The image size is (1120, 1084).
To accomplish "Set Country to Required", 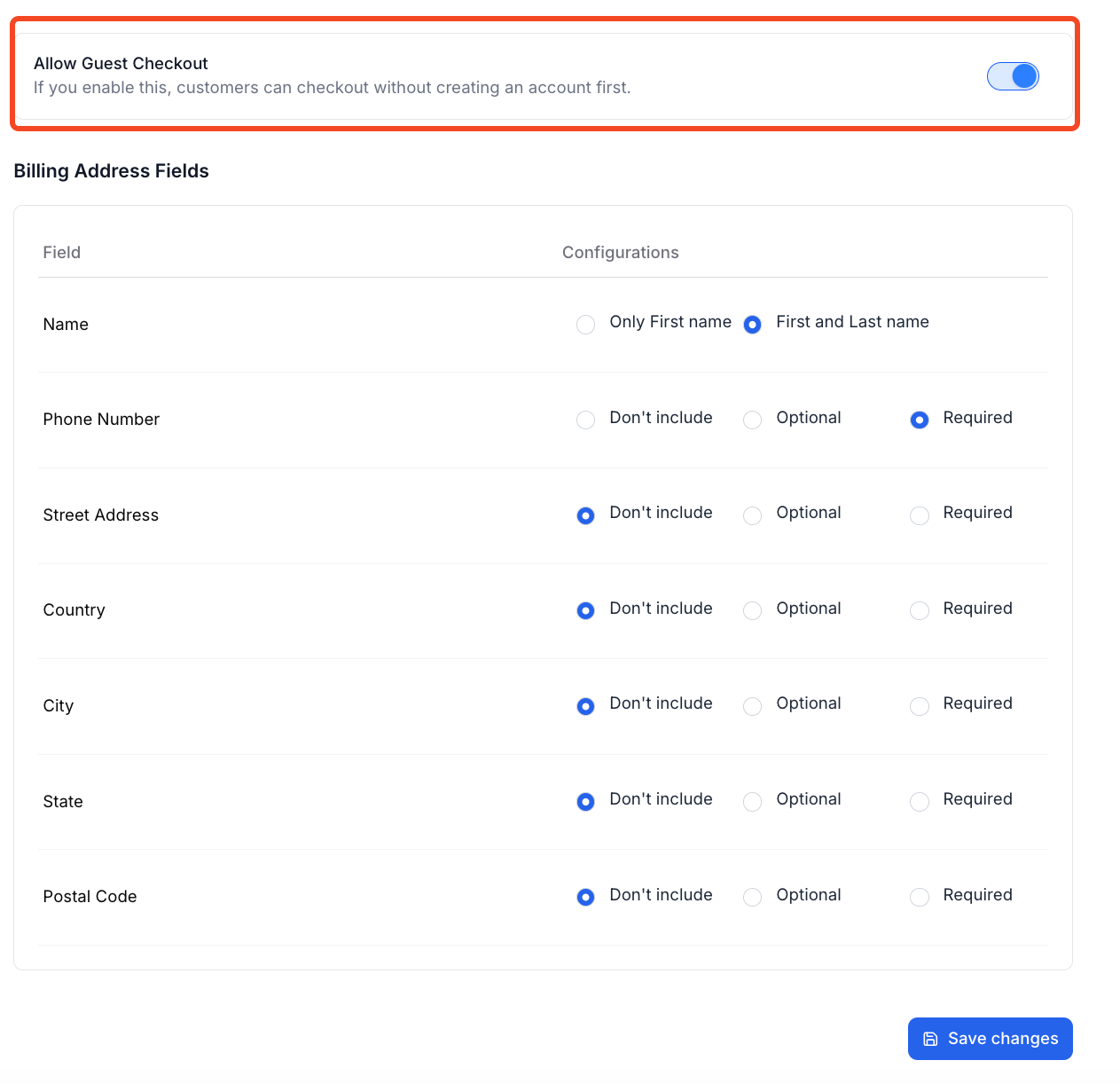I will (920, 610).
